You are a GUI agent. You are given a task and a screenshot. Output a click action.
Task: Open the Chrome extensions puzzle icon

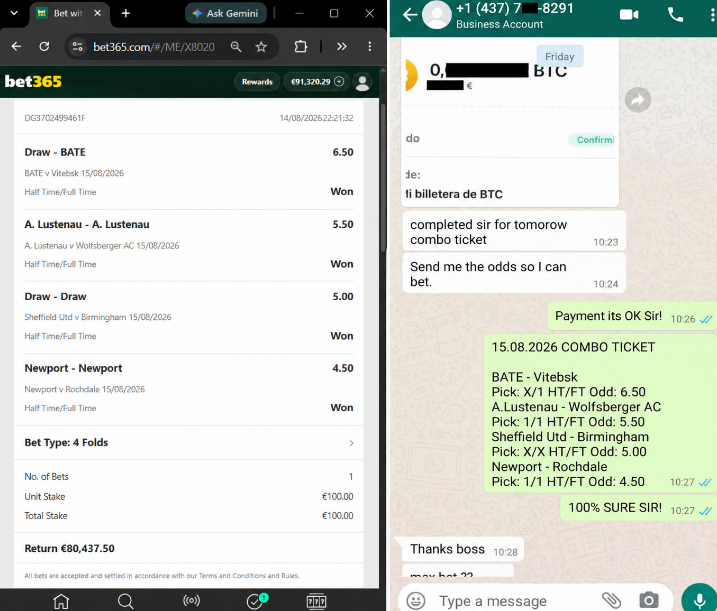click(300, 46)
